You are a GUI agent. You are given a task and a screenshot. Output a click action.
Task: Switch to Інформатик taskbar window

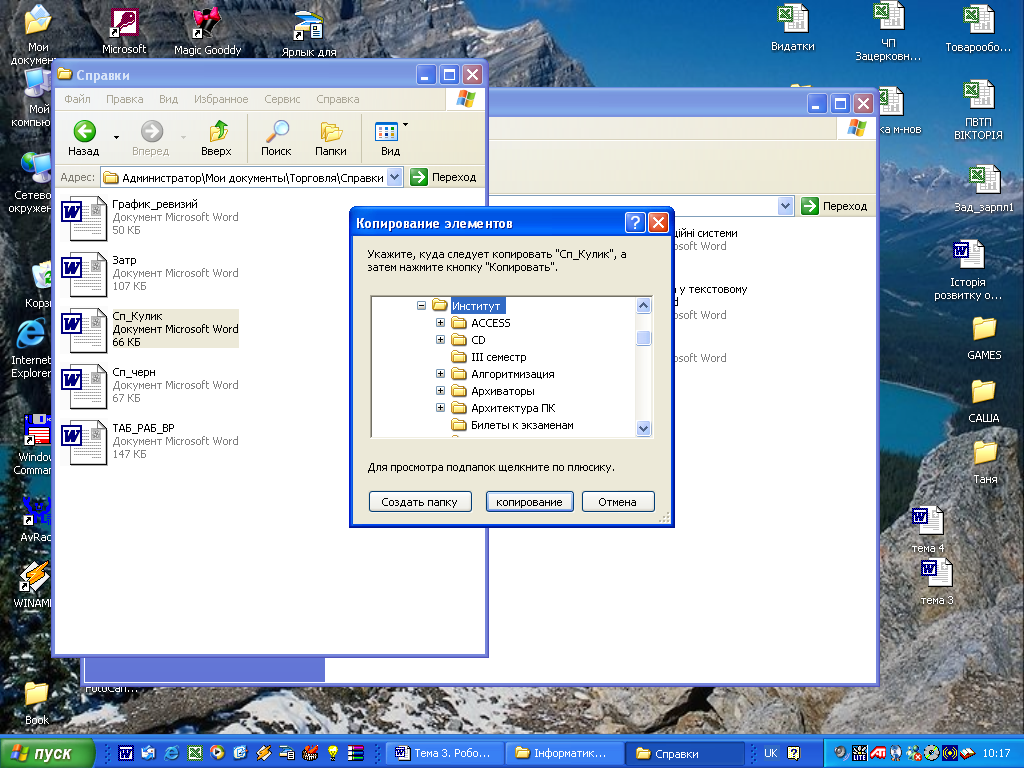point(564,753)
